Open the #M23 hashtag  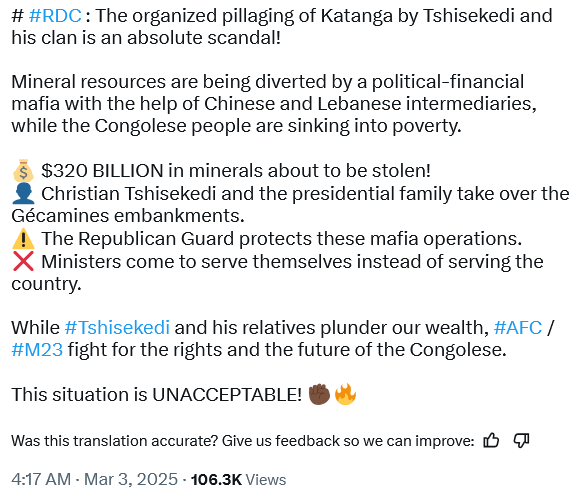pos(37,350)
